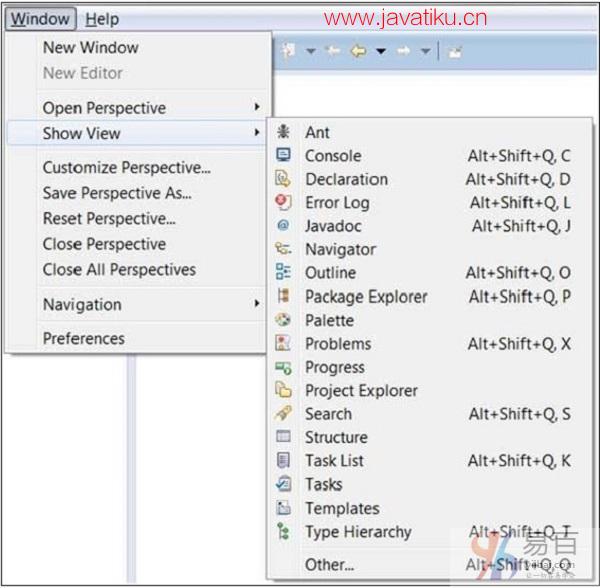The image size is (600, 588).
Task: Select Problems view entry
Action: coord(429,344)
